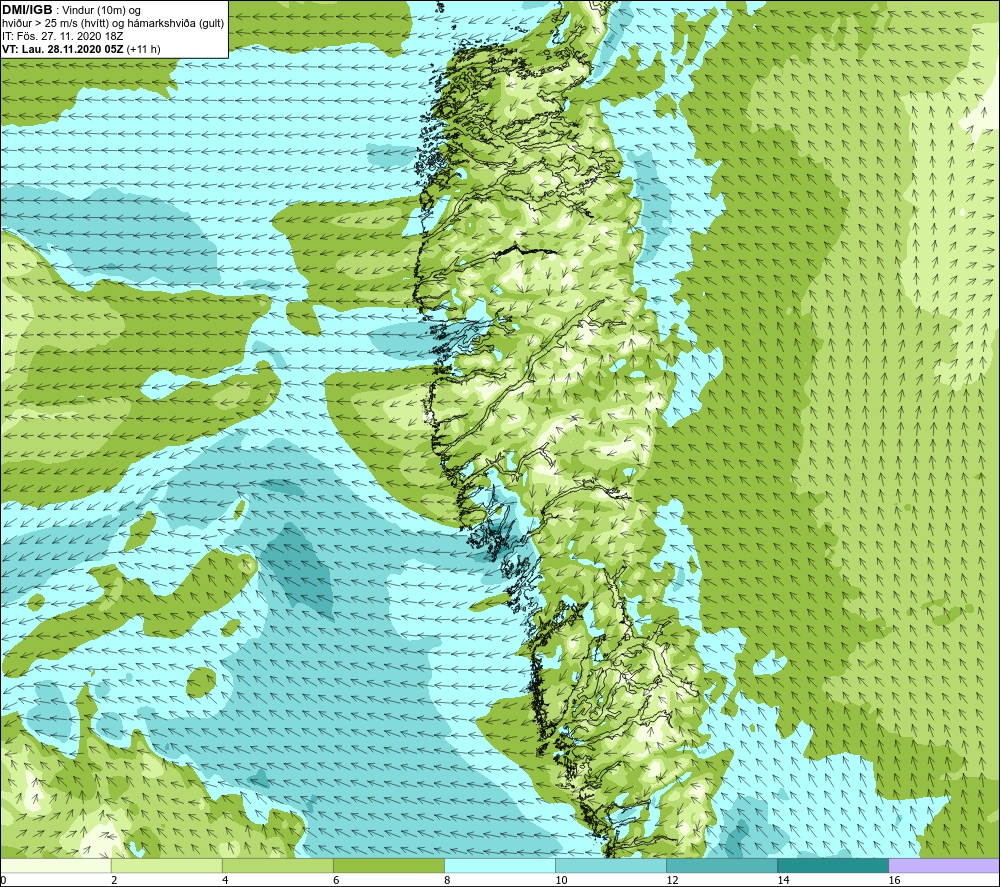The height and width of the screenshot is (887, 1000).
Task: Click the light cyan 8–10 m/s legend swatch
Action: pyautogui.click(x=499, y=866)
